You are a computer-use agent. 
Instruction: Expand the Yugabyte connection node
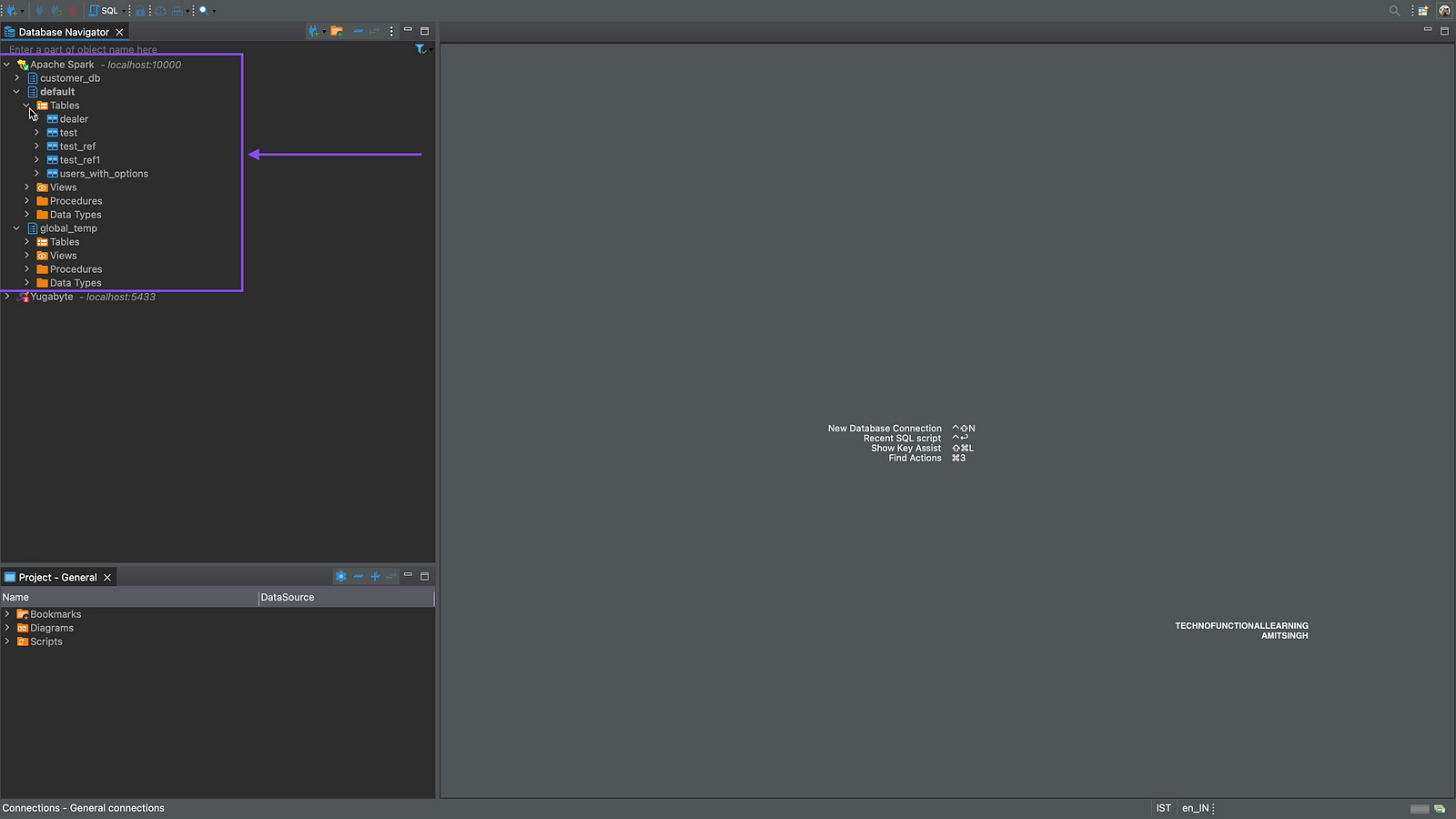(7, 297)
